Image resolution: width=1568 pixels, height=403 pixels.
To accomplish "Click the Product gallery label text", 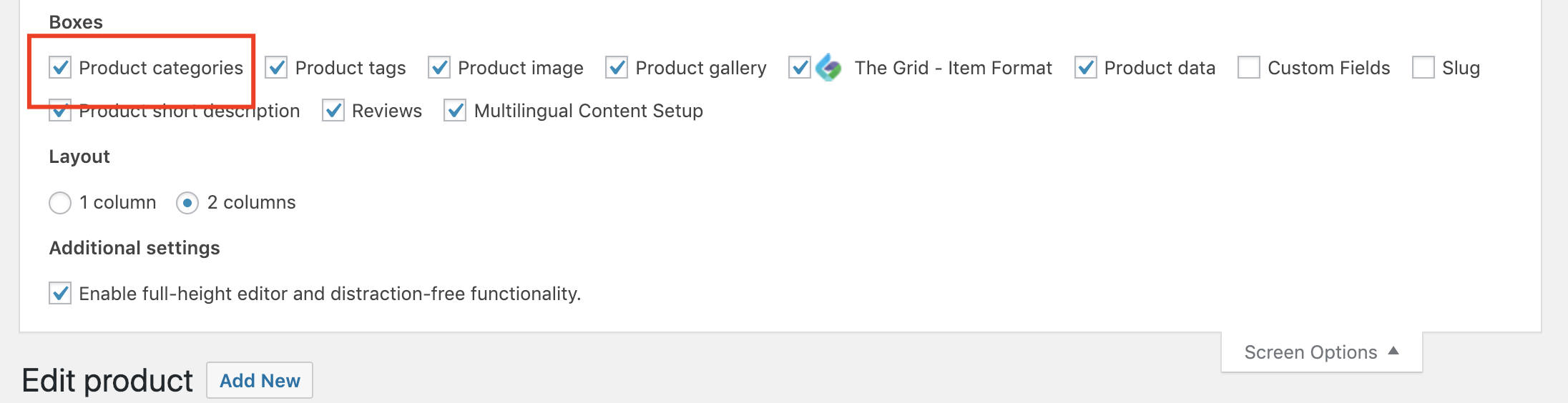I will (x=701, y=68).
